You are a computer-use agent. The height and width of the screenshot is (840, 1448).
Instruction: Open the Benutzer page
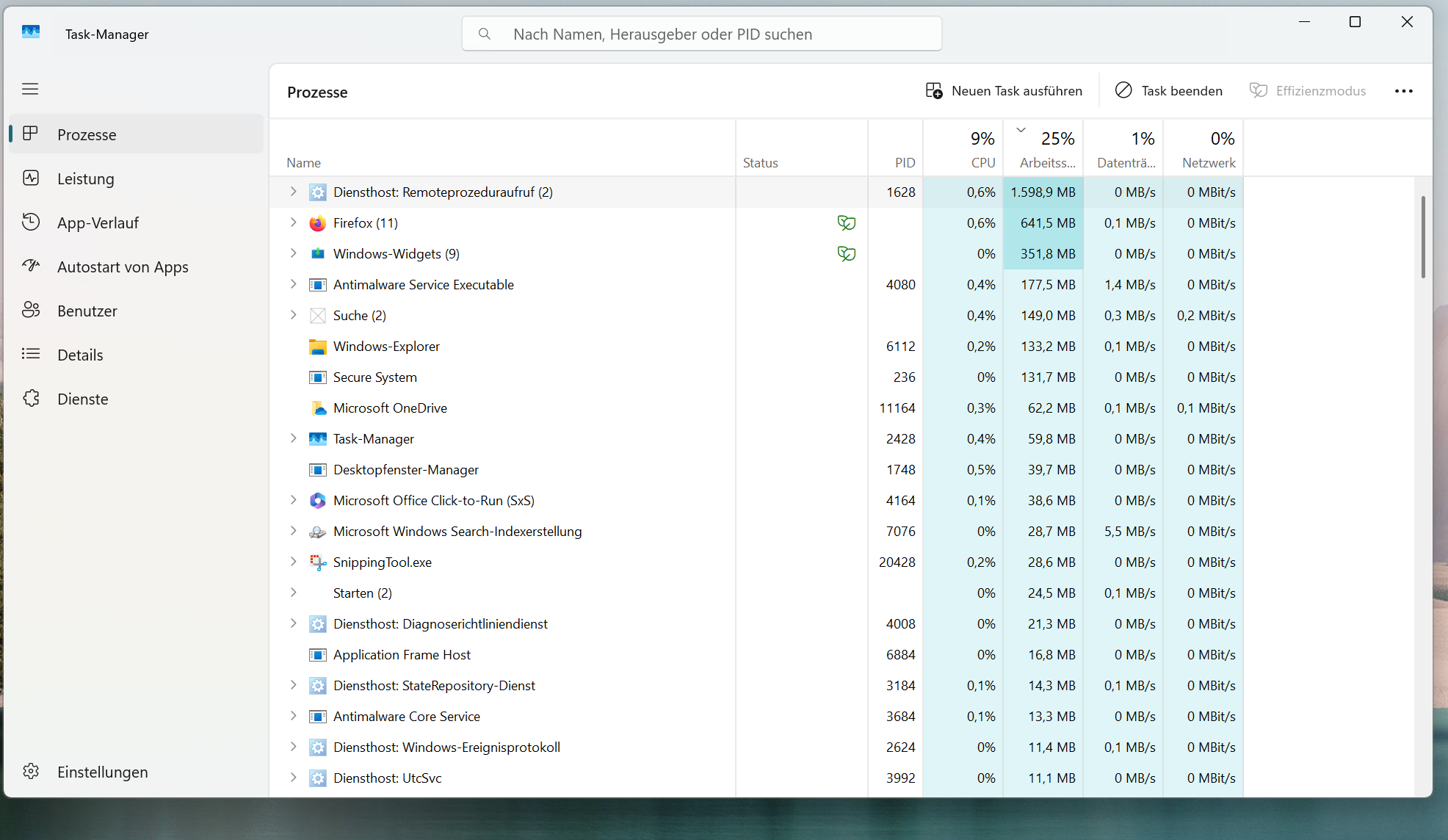136,311
